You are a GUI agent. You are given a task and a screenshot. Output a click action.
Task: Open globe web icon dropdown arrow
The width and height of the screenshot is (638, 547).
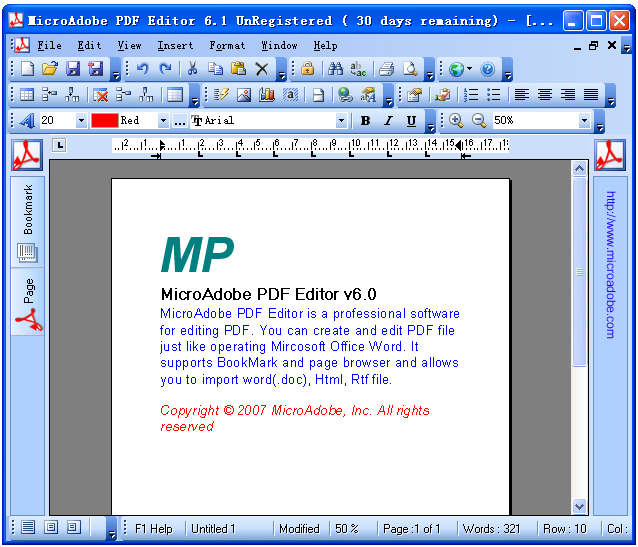click(470, 69)
